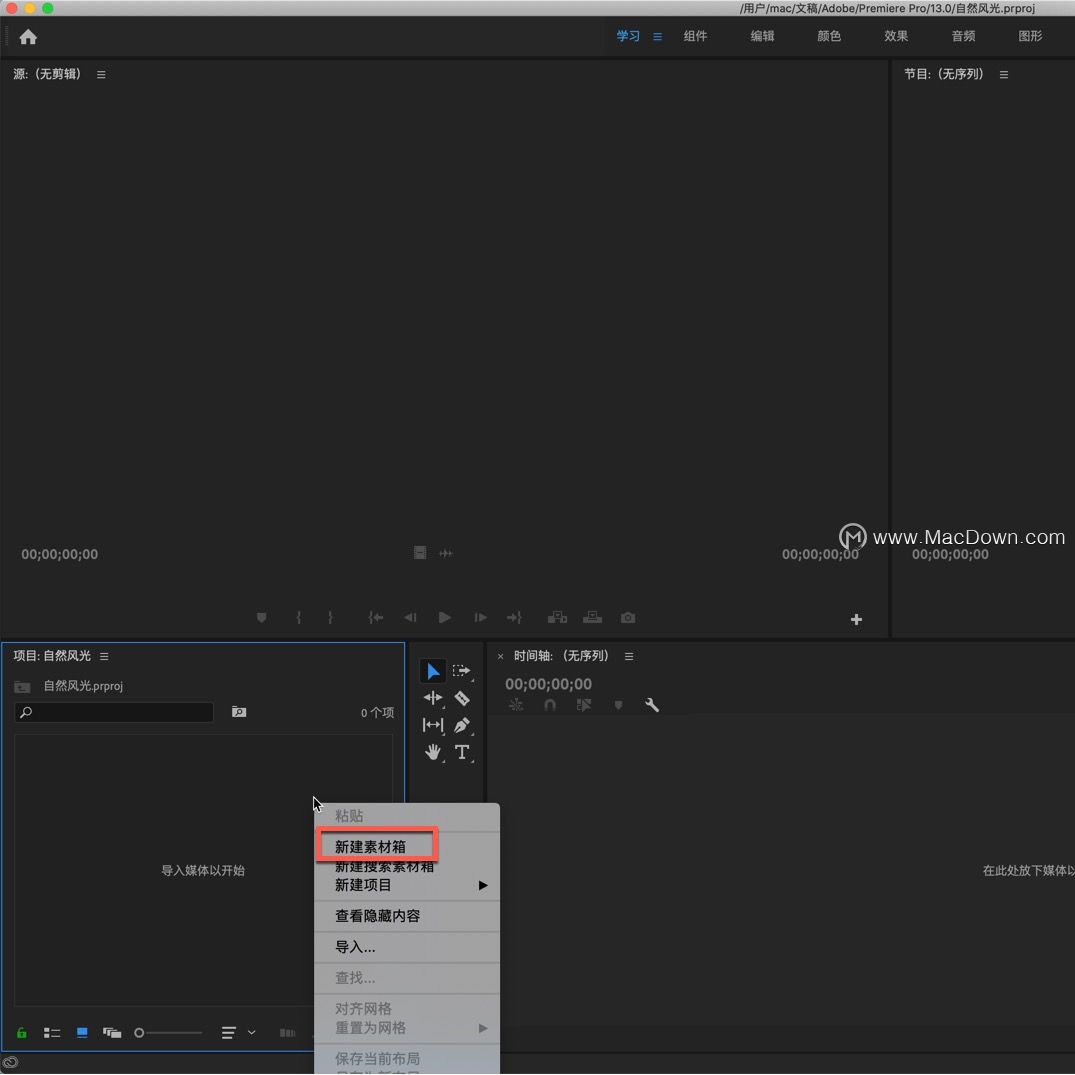The image size is (1075, 1075).
Task: Click Drag Video Only filmstrip icon
Action: pos(420,553)
